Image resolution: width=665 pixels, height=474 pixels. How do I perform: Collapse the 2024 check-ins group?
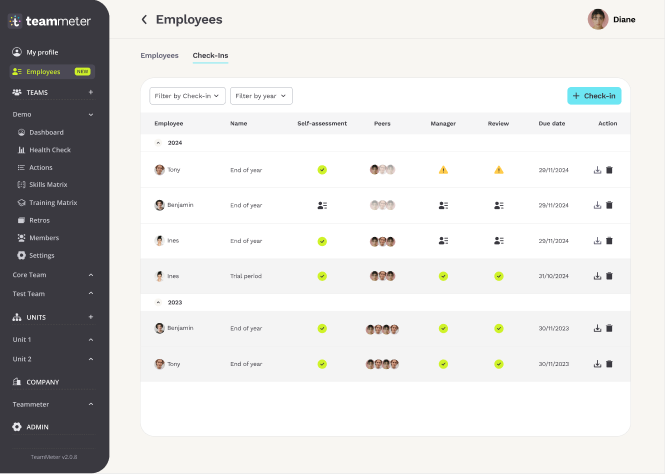tap(158, 143)
